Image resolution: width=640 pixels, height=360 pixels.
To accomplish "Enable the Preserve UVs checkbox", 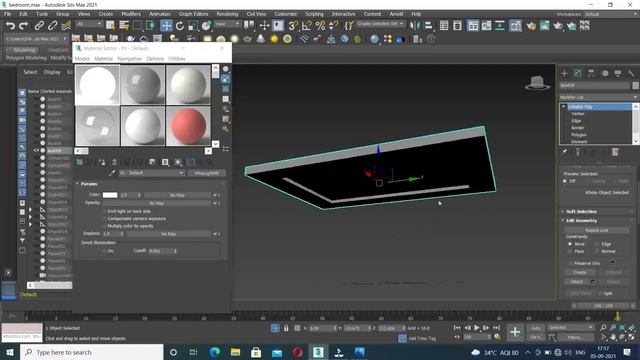I will (x=570, y=263).
